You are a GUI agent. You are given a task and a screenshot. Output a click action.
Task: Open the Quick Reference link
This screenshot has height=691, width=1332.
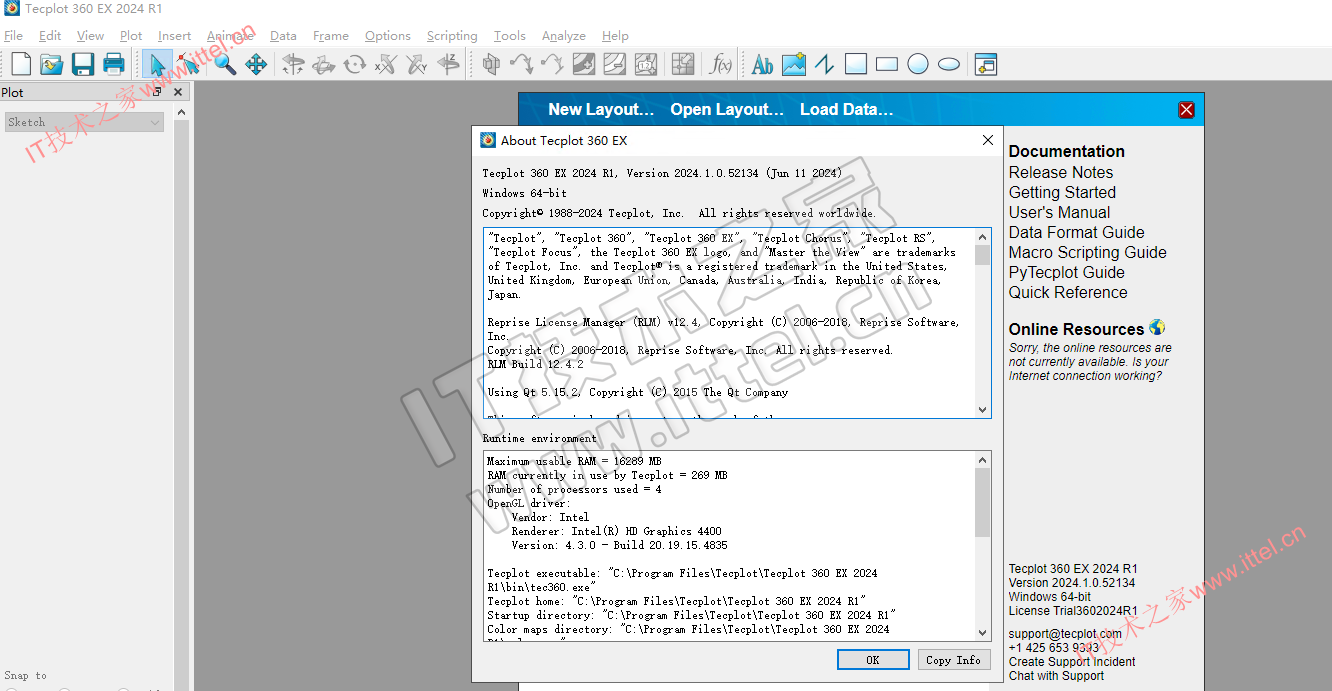[x=1068, y=292]
